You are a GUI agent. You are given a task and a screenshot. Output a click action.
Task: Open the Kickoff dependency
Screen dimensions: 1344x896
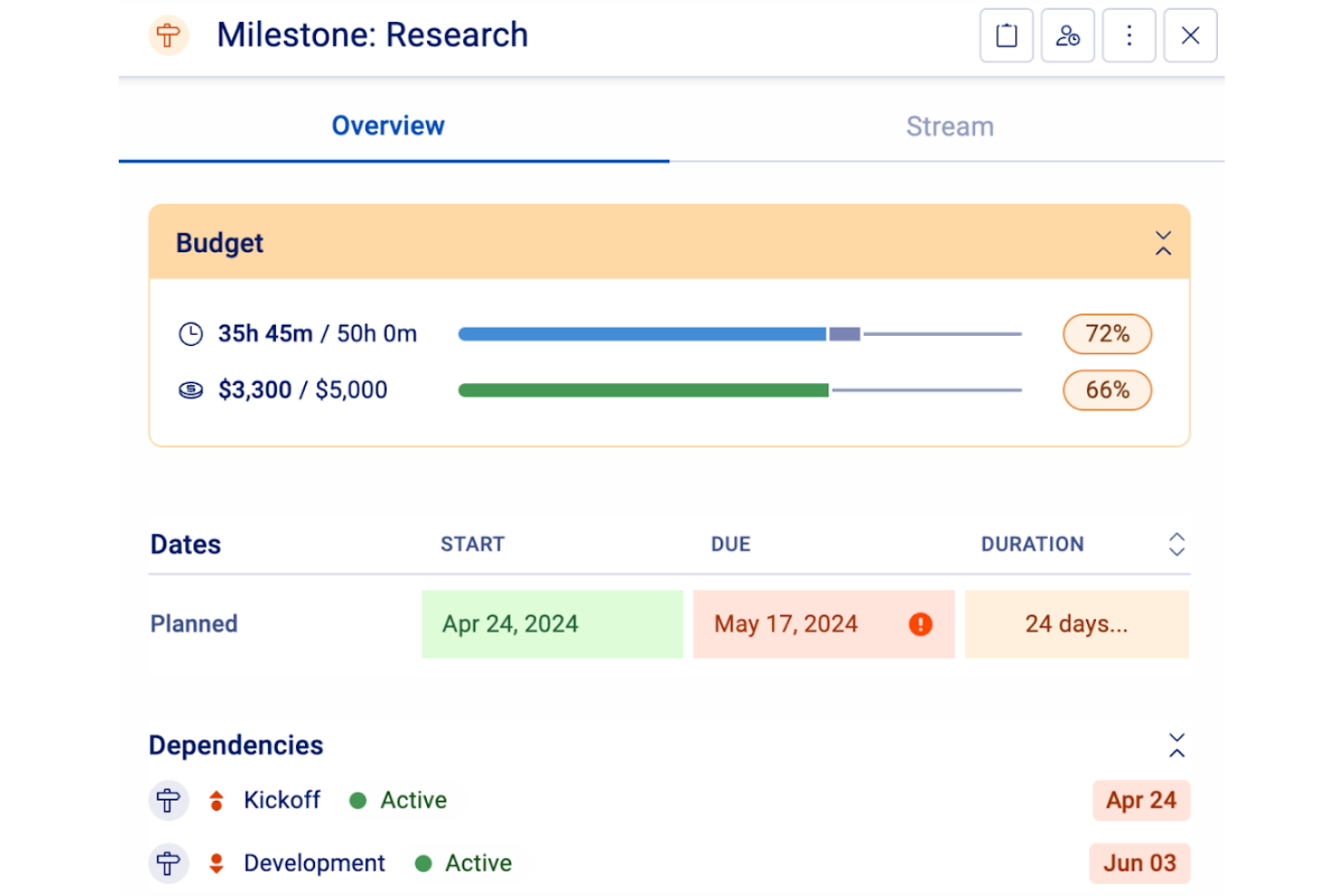(282, 801)
